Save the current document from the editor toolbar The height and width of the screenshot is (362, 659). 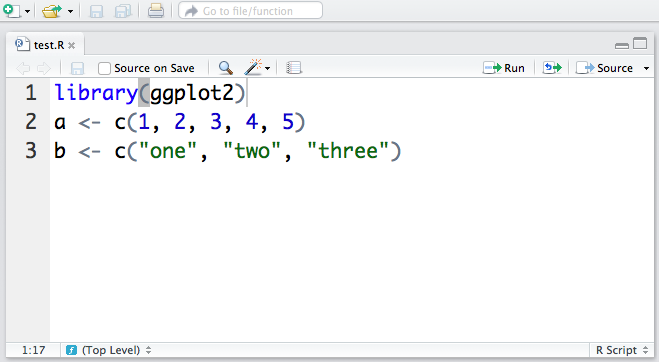[77, 68]
